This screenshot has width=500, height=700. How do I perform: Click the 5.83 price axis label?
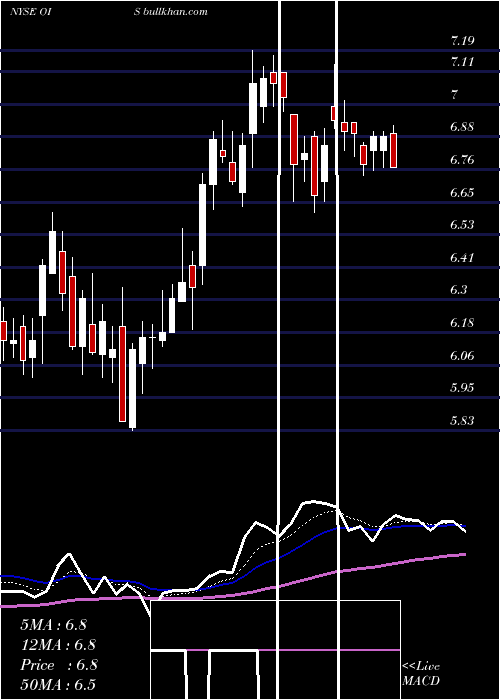tap(462, 421)
